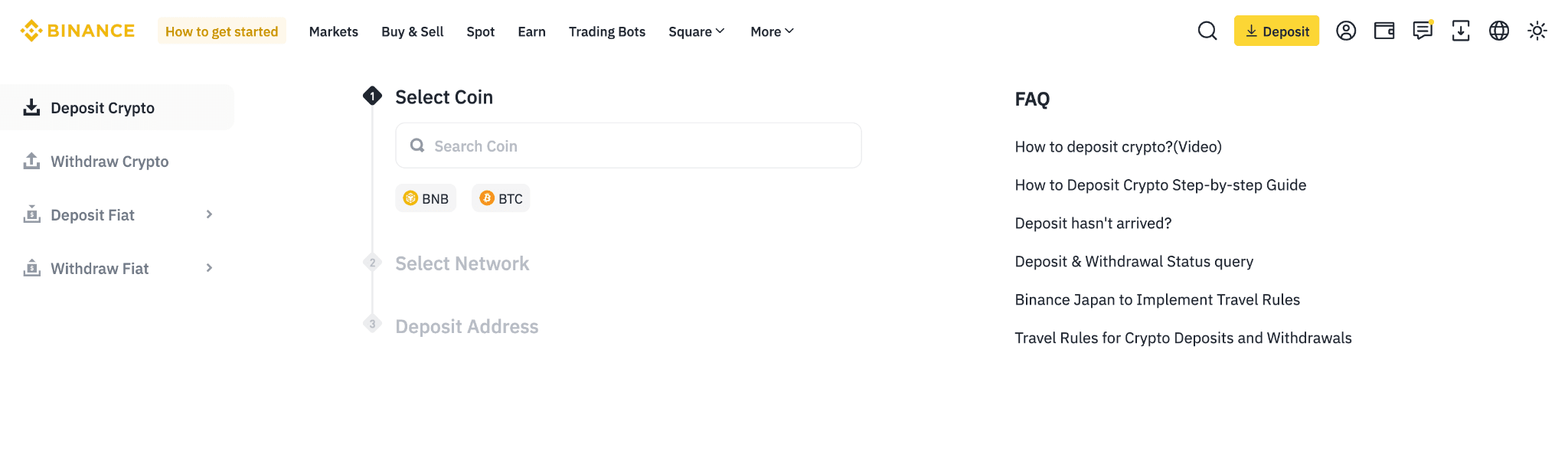Open the Markets menu item
The image size is (1568, 454).
[x=333, y=31]
